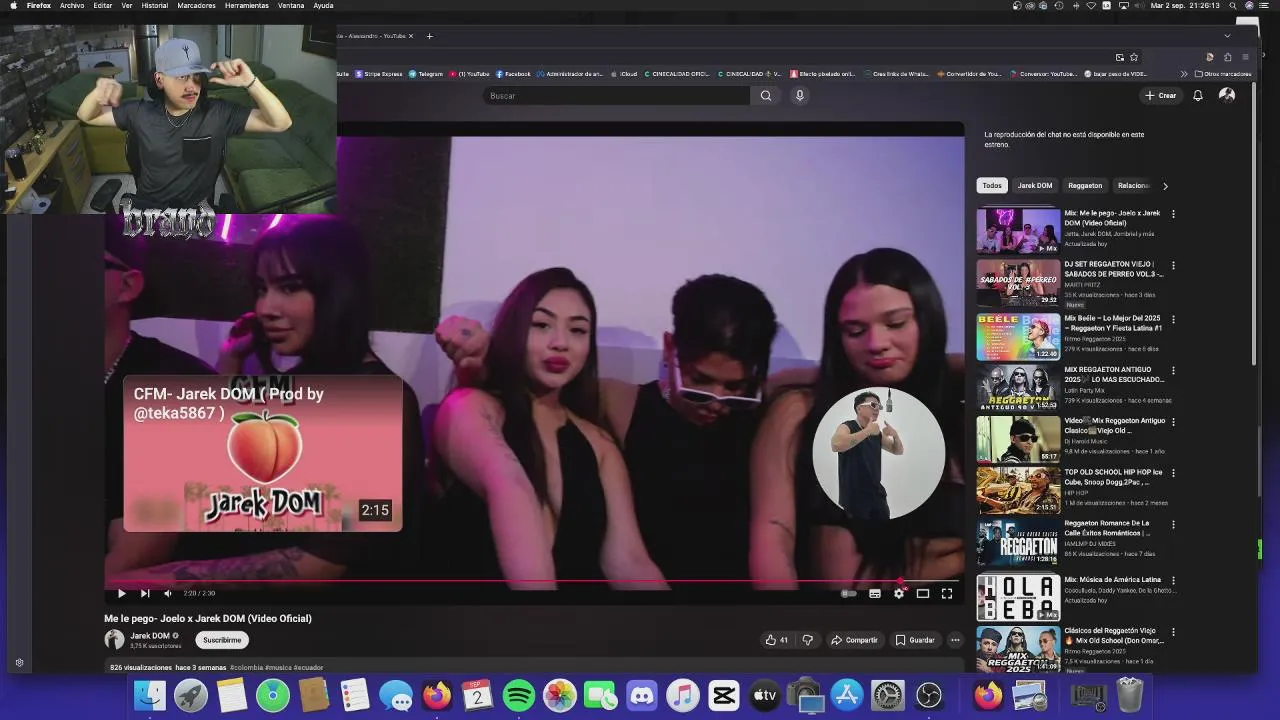Switch to theater mode view

click(x=923, y=593)
